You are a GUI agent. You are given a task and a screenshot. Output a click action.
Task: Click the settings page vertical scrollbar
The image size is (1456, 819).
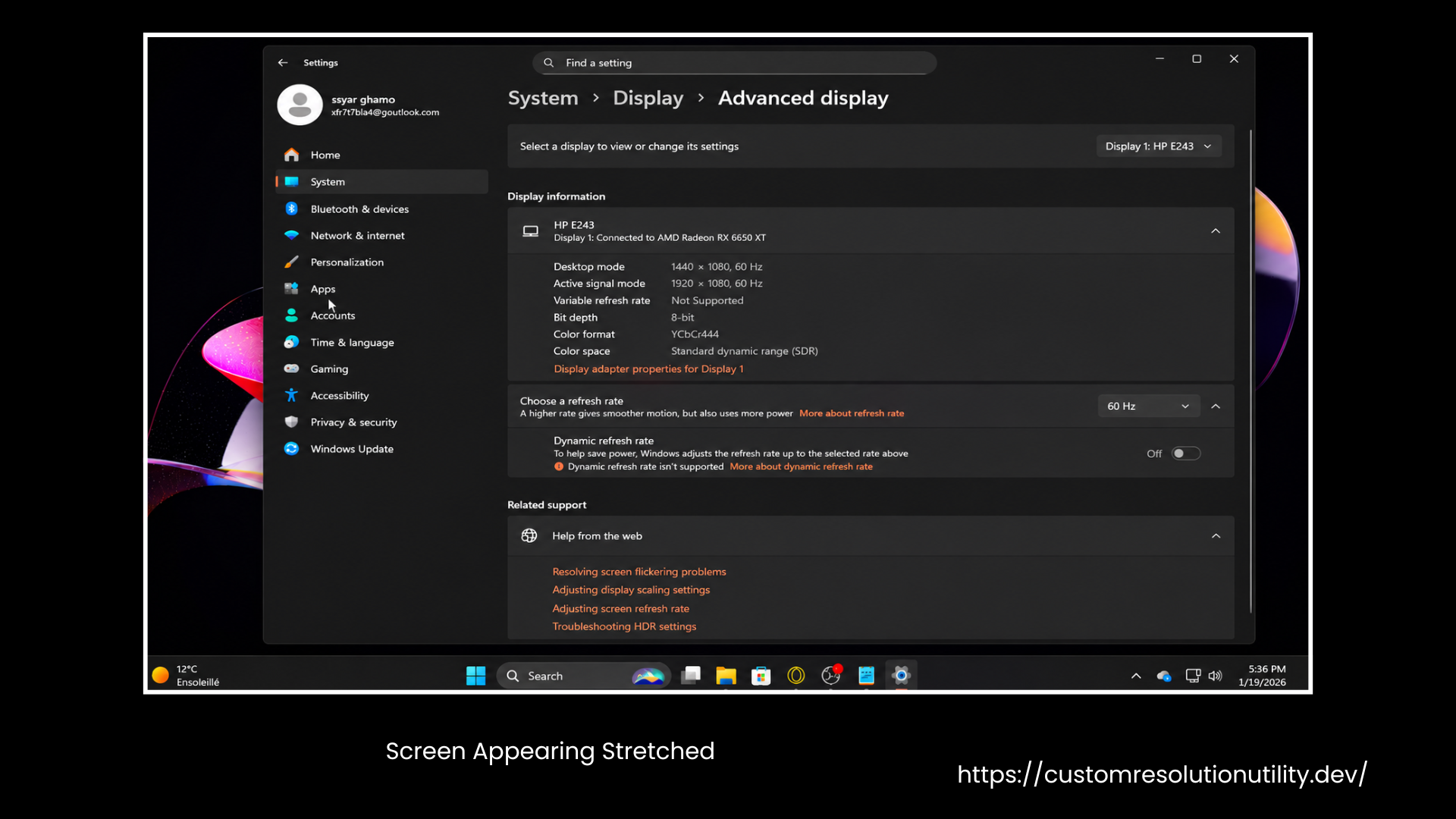click(x=1250, y=372)
